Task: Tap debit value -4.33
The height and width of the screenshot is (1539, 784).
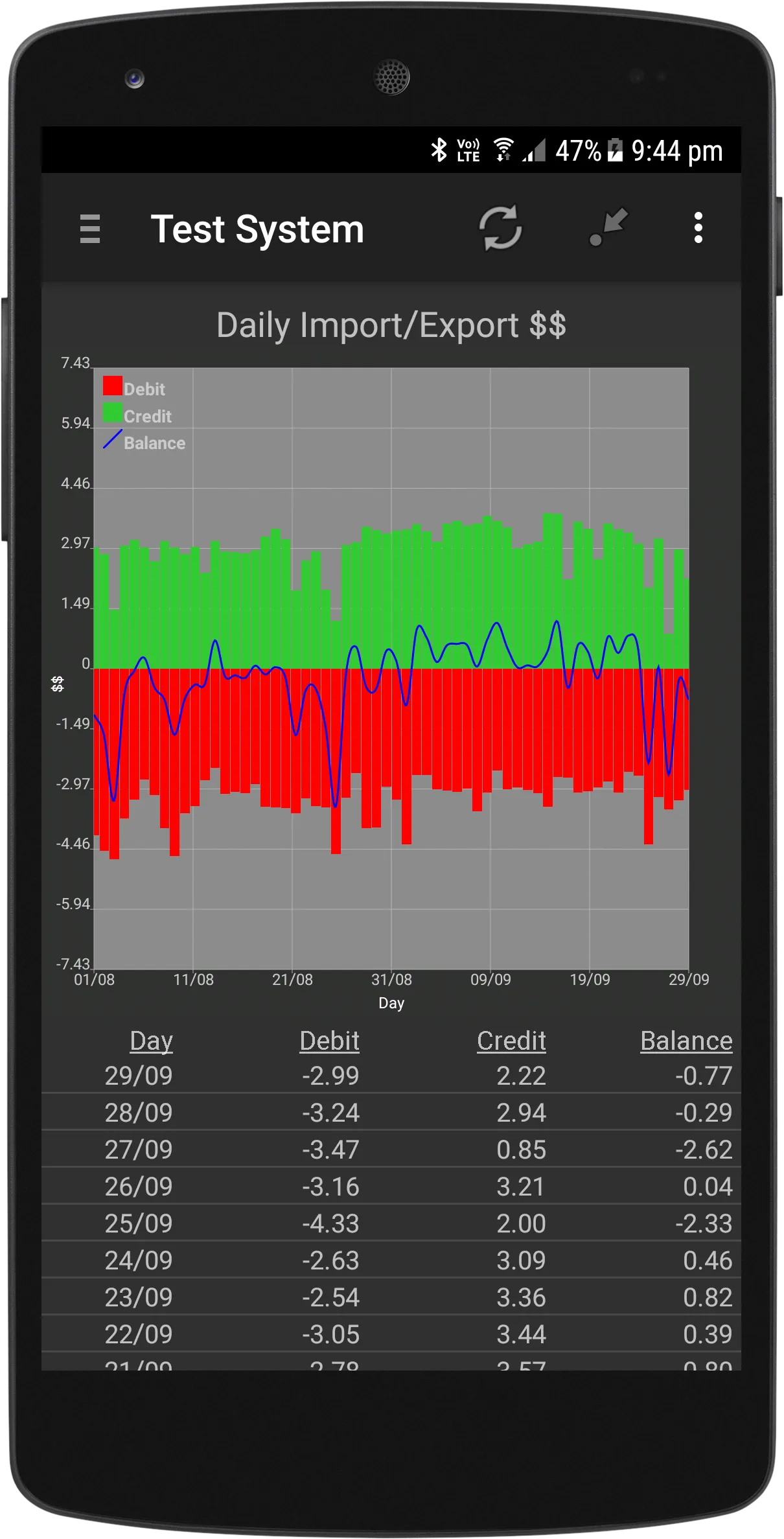Action: point(330,1223)
